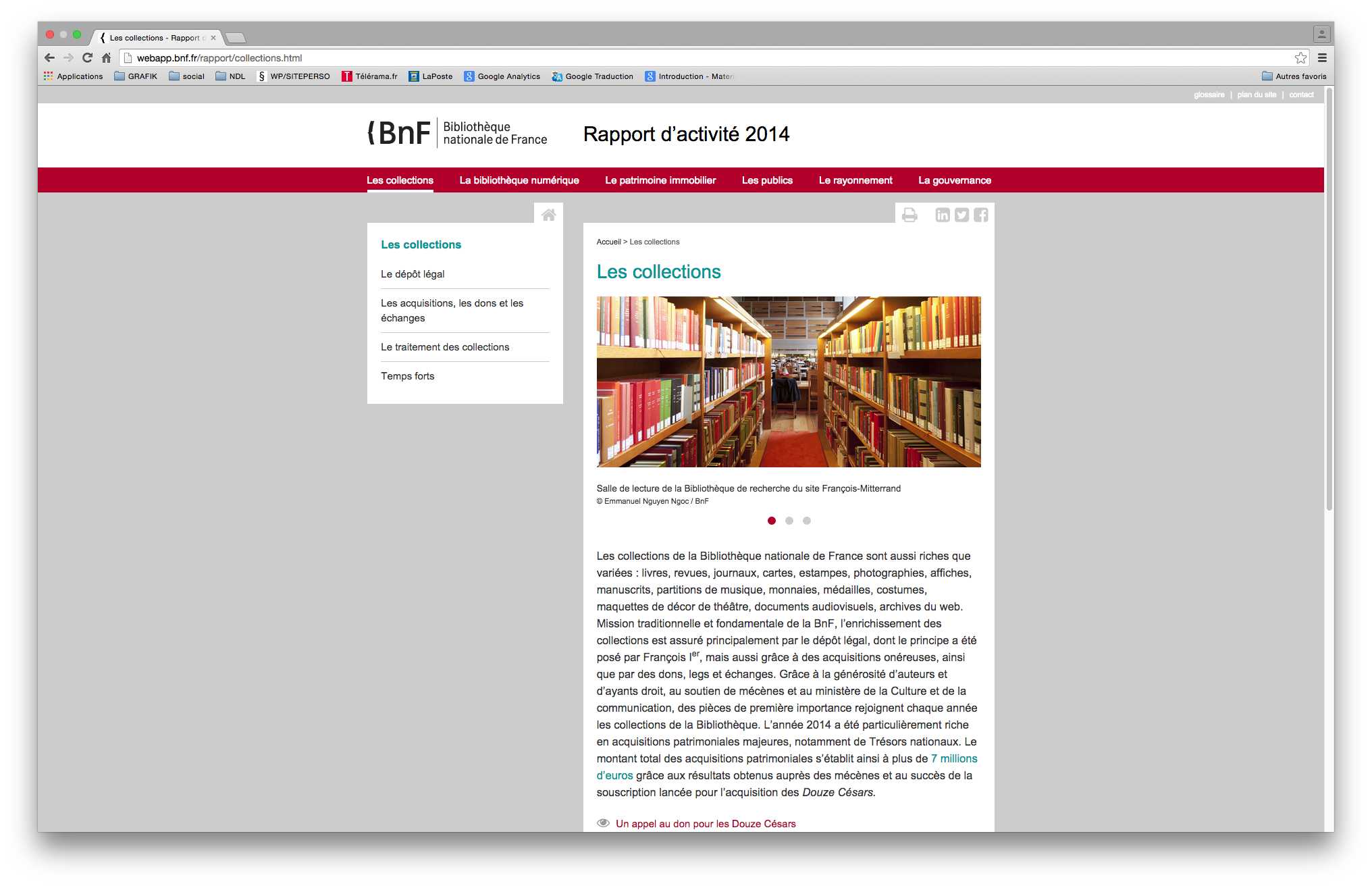
Task: Bookmark page with star icon
Action: point(1300,58)
